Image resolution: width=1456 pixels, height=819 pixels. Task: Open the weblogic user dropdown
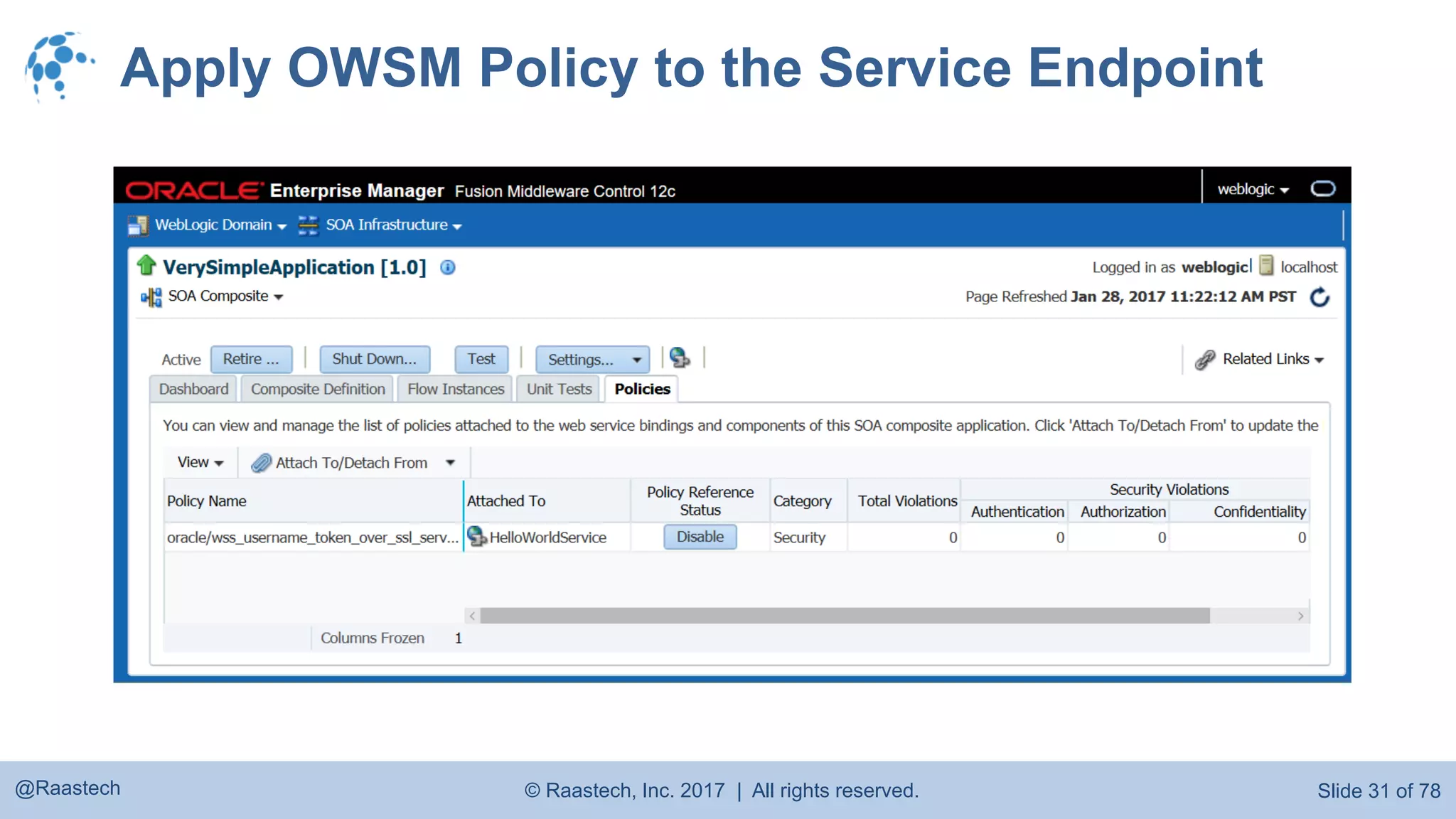pyautogui.click(x=1253, y=189)
